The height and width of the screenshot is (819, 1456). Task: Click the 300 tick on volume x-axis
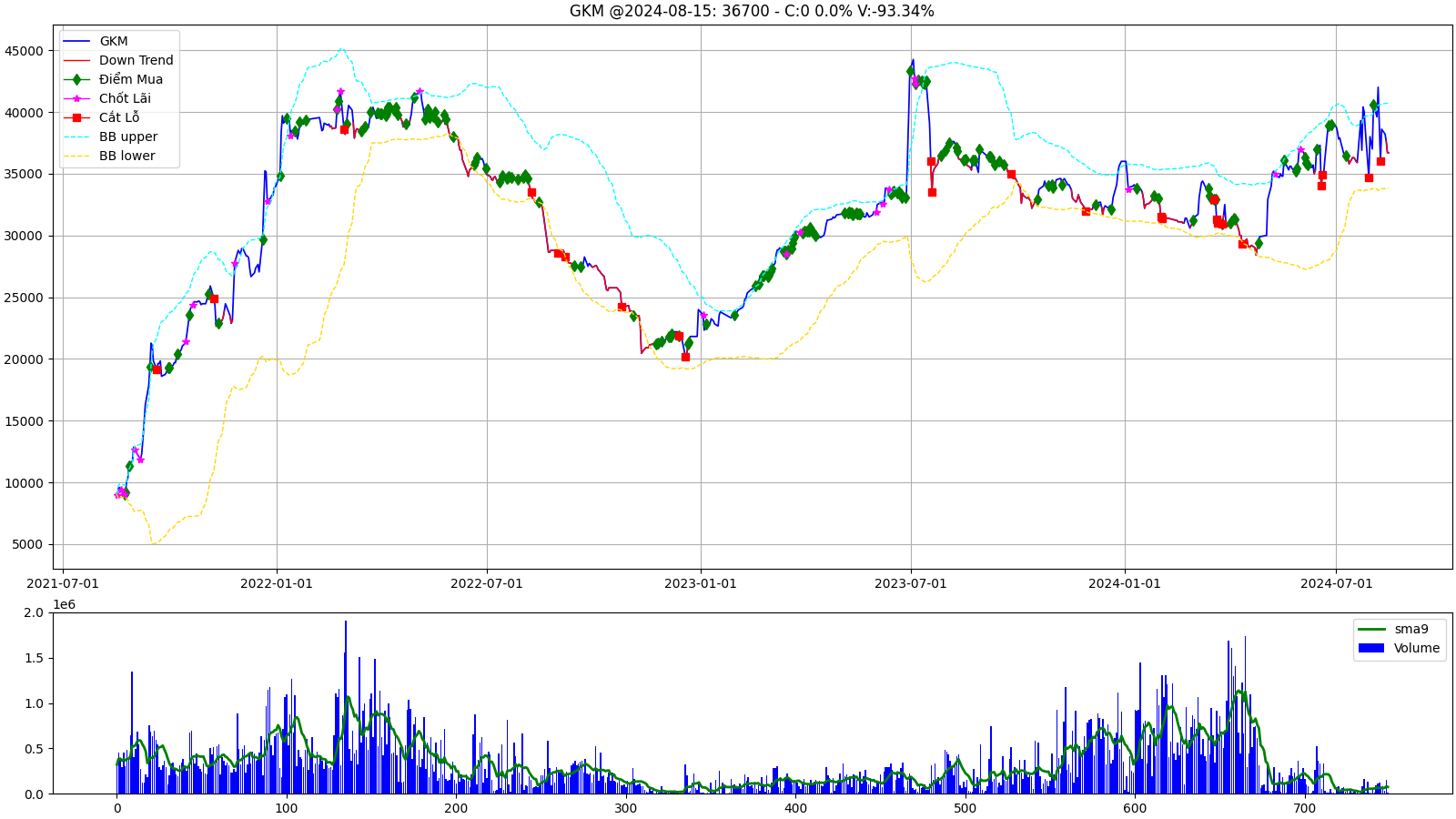pos(625,808)
